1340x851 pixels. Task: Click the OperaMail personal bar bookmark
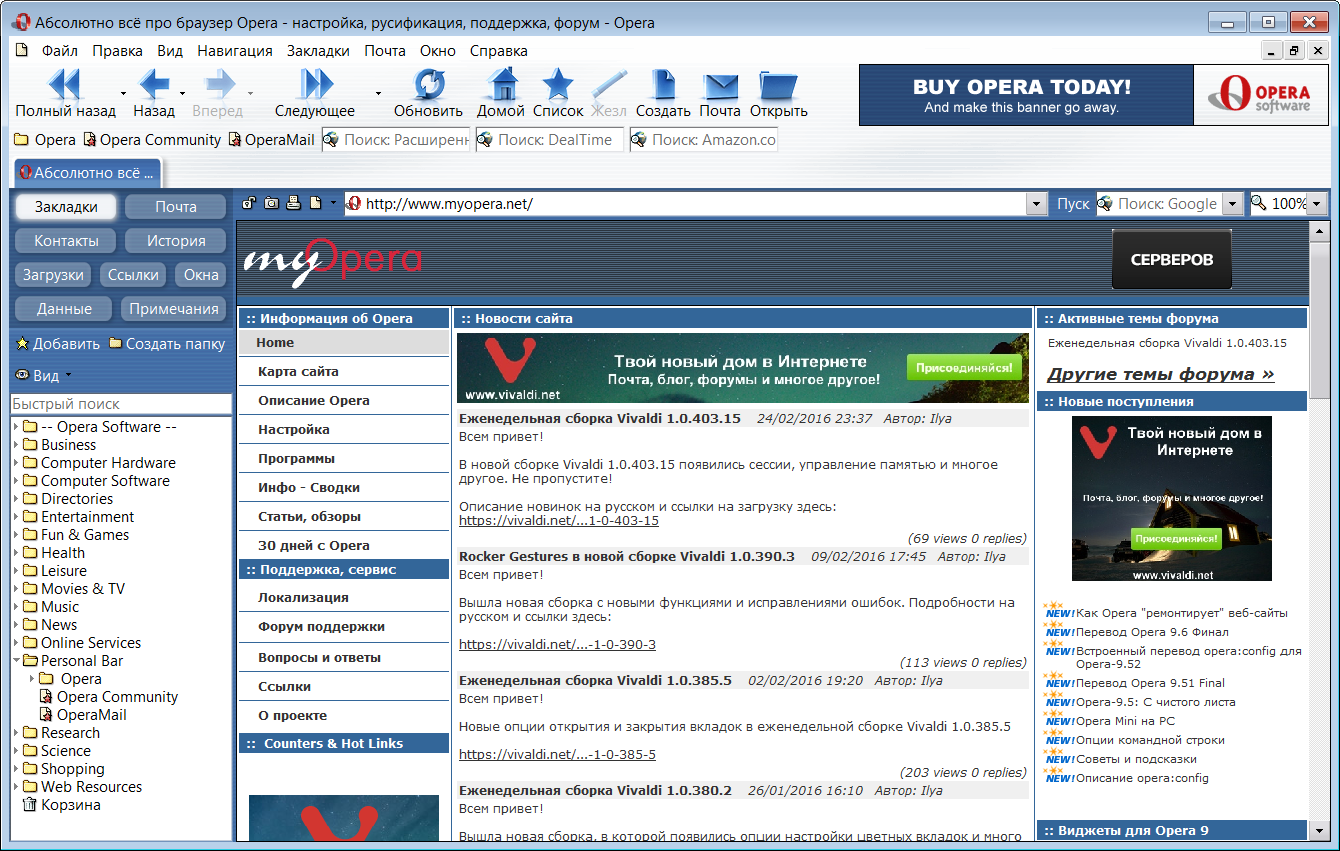[x=272, y=140]
